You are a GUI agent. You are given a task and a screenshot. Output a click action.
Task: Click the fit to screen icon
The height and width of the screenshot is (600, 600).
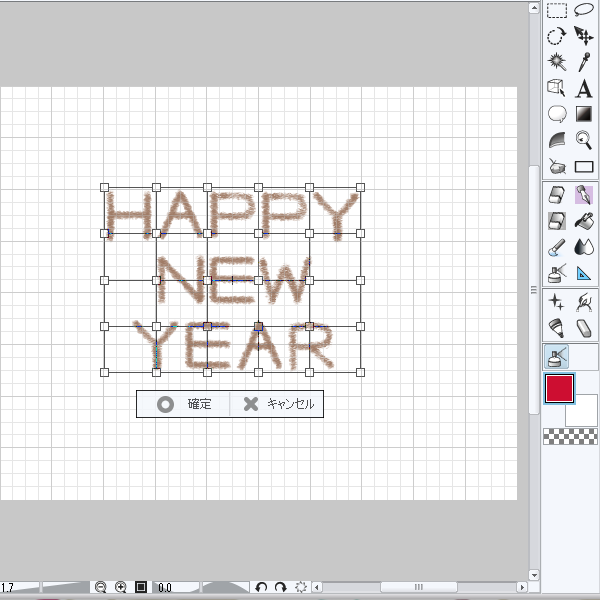[141, 587]
